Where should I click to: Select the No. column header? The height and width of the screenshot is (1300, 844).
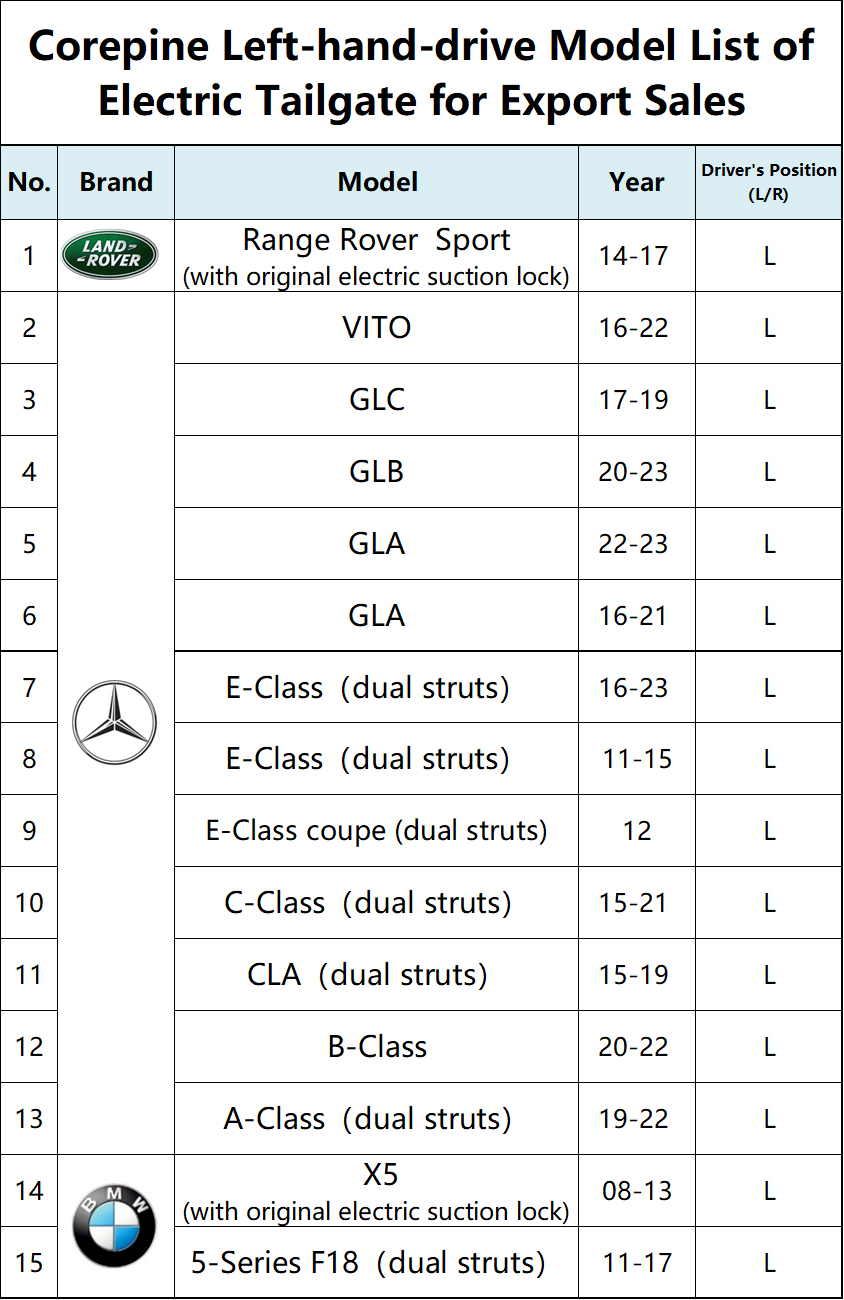29,182
